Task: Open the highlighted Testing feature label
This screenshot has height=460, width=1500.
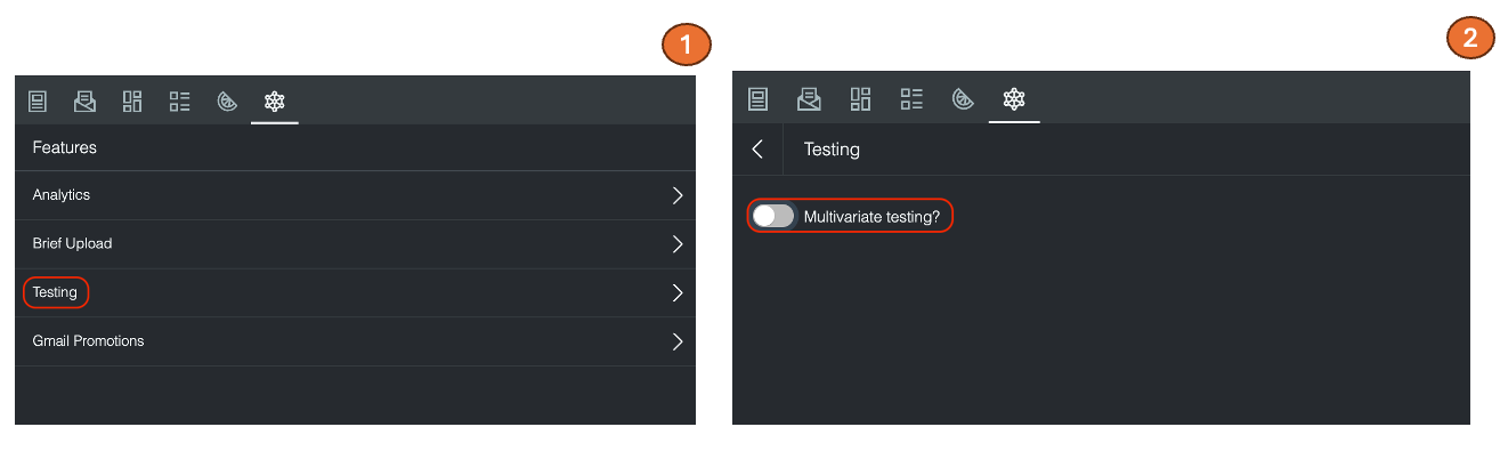Action: [x=55, y=293]
